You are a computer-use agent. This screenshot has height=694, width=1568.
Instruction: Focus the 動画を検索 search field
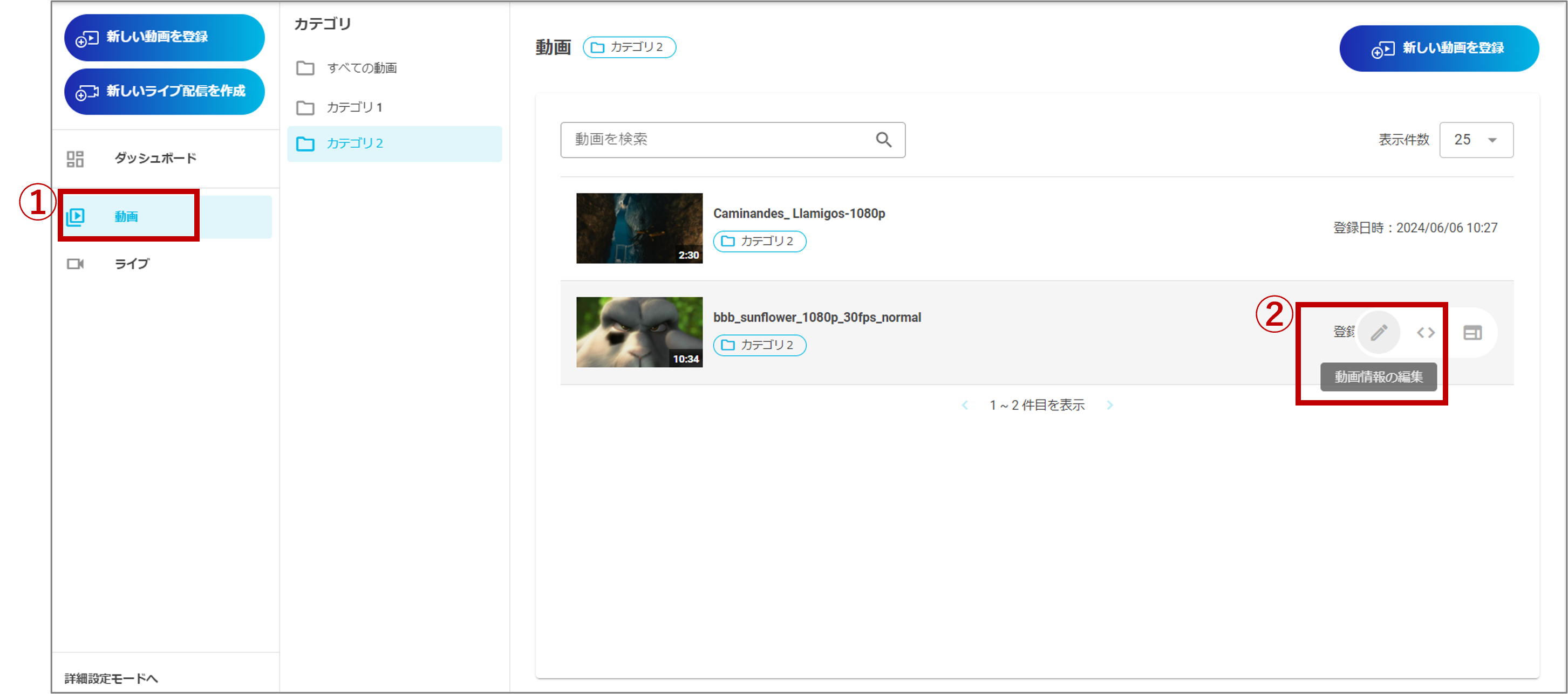pos(732,140)
